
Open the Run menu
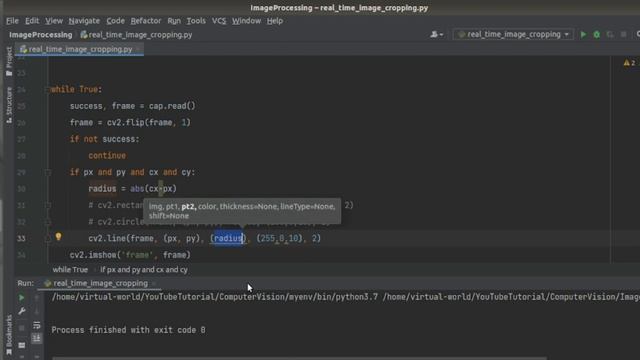(174, 21)
